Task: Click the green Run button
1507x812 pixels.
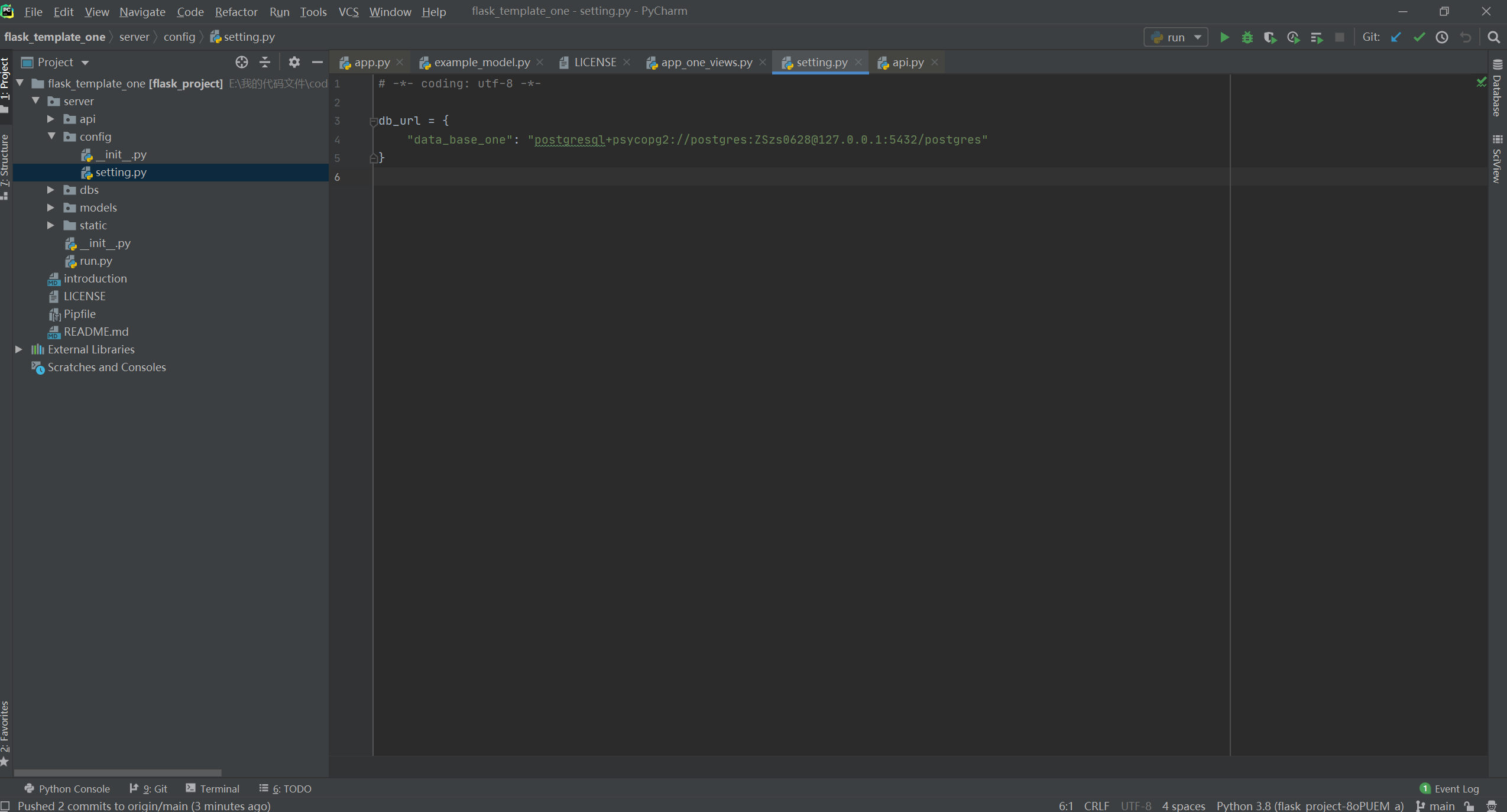Action: [x=1224, y=37]
